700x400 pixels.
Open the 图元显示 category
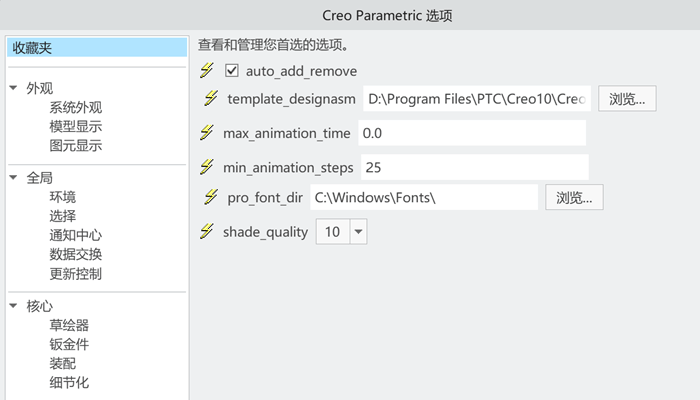click(75, 146)
